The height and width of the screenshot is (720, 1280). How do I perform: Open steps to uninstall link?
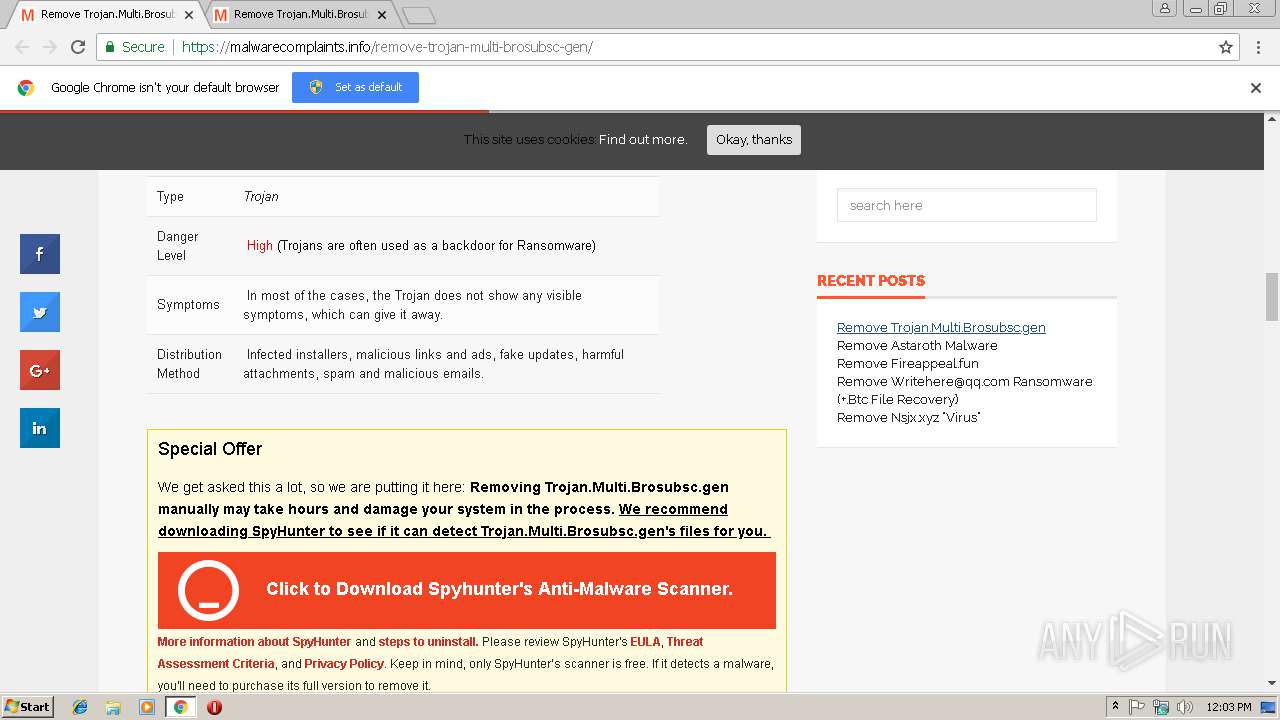[x=428, y=642]
